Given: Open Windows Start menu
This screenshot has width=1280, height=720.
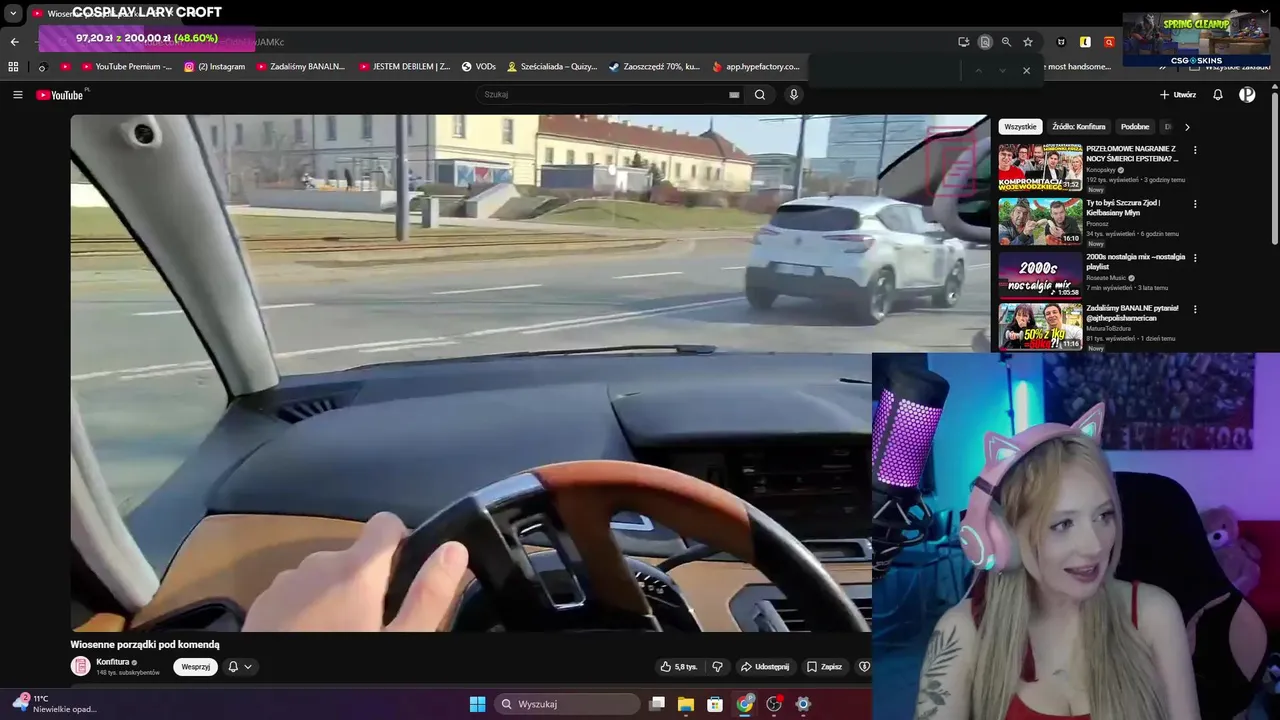Looking at the screenshot, I should tap(477, 704).
